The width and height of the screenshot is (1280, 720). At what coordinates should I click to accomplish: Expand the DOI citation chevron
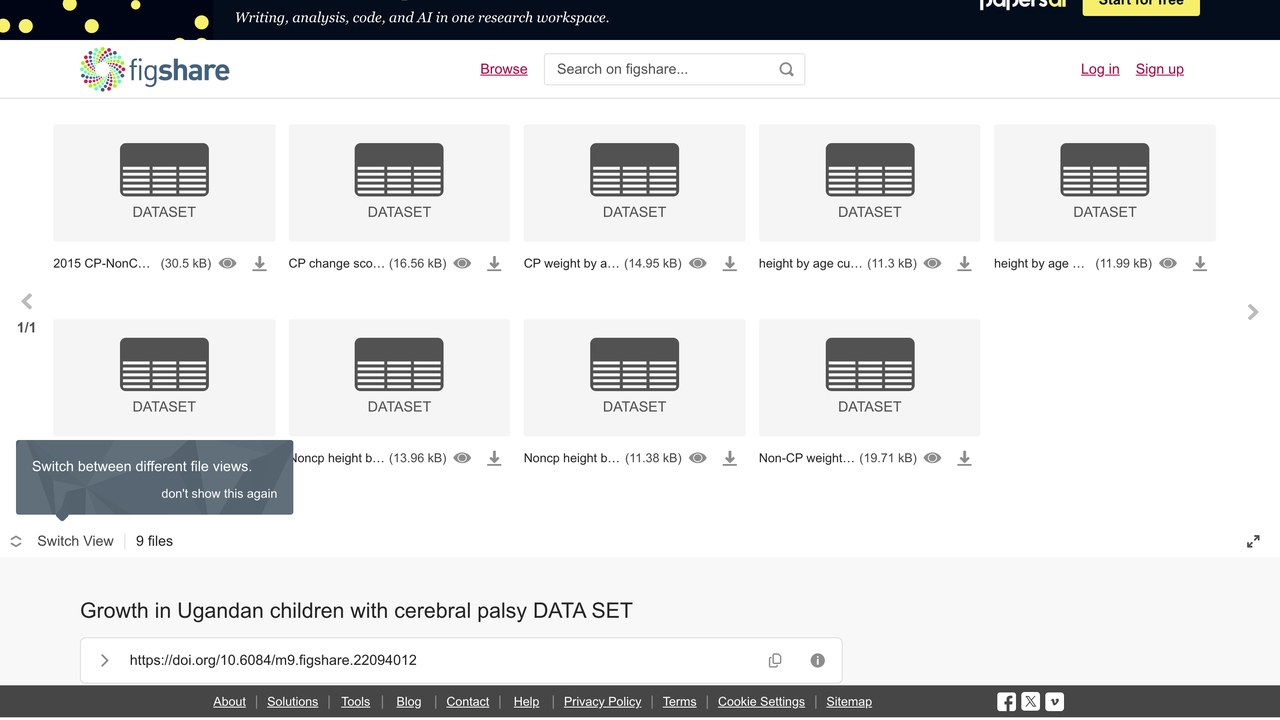pyautogui.click(x=104, y=660)
